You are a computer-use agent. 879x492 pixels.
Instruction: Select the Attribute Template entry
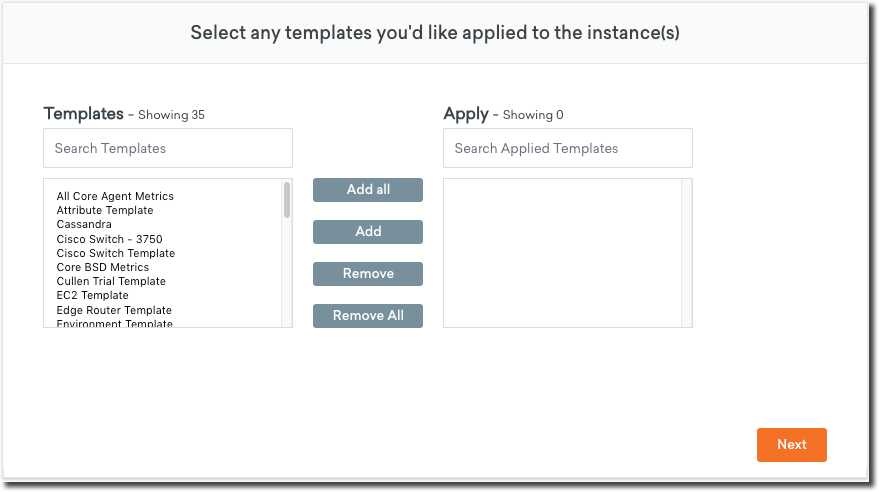point(105,211)
